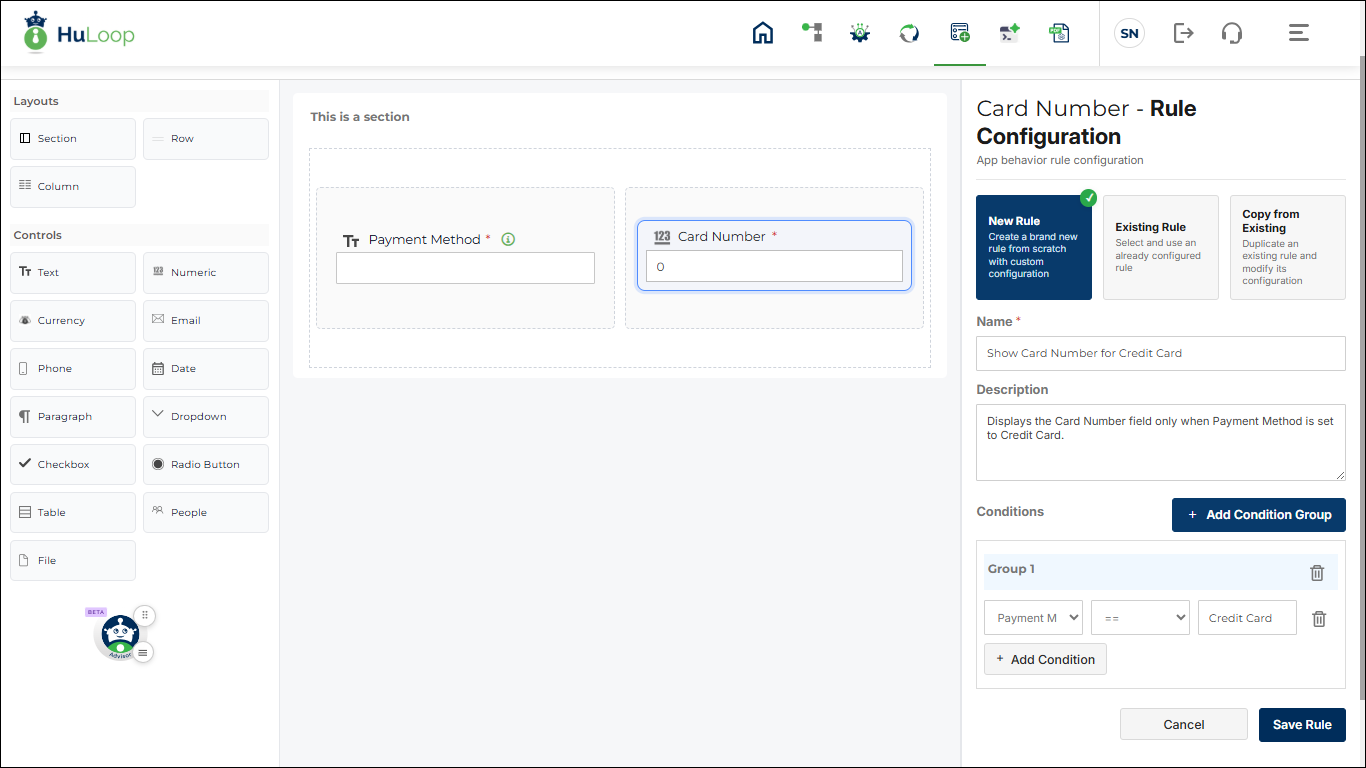Pick the Checkbox control
The height and width of the screenshot is (768, 1366).
(73, 465)
